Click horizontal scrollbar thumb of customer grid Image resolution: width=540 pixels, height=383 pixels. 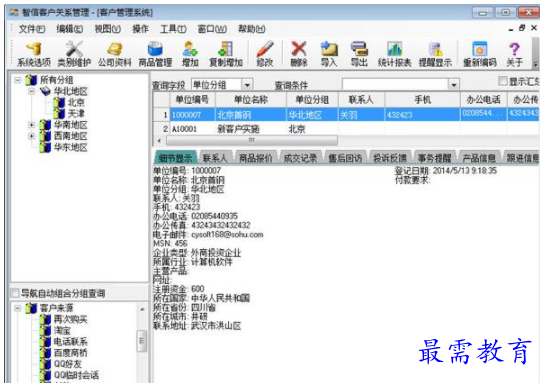click(252, 140)
